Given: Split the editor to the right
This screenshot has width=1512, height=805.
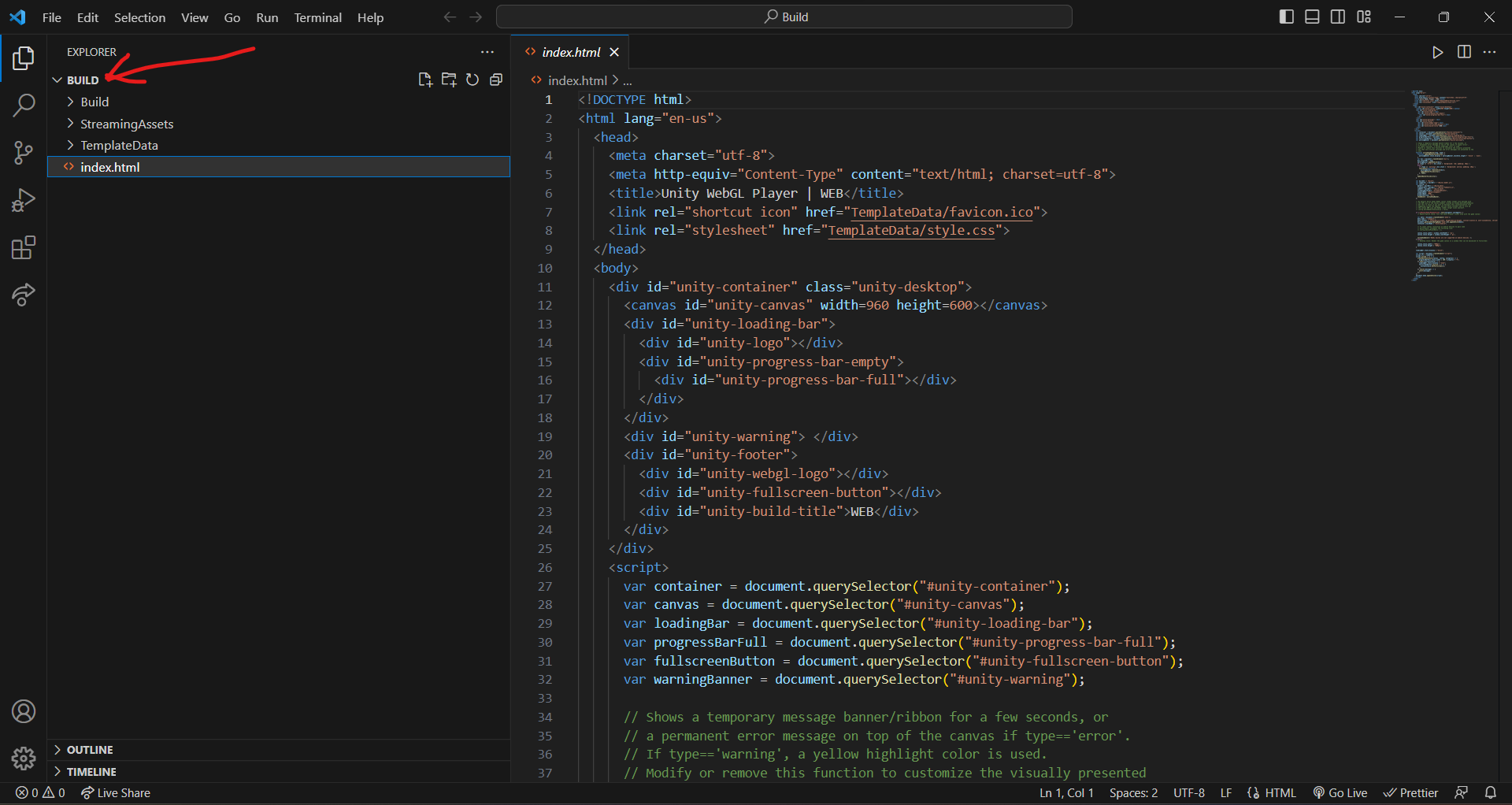Looking at the screenshot, I should click(1465, 52).
